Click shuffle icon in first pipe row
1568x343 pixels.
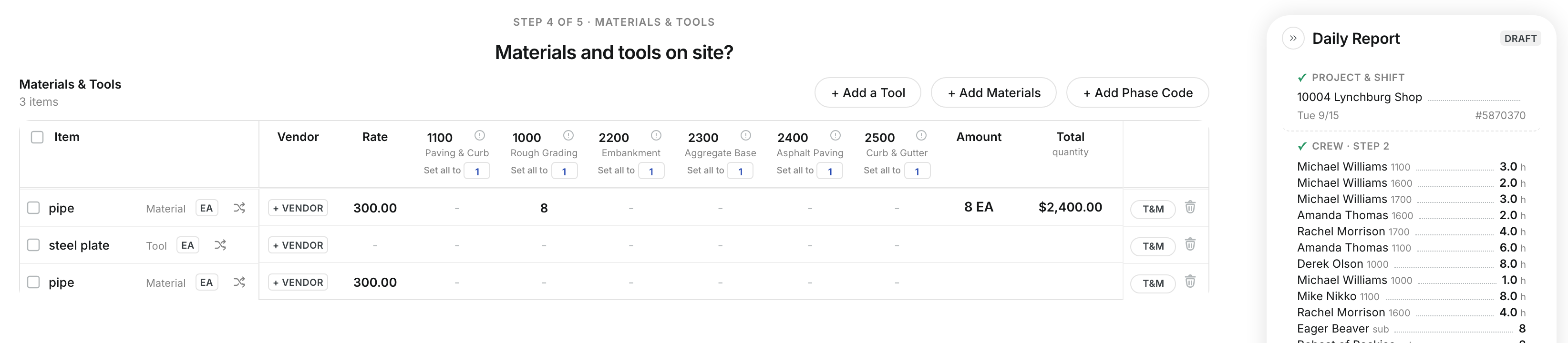coord(239,208)
